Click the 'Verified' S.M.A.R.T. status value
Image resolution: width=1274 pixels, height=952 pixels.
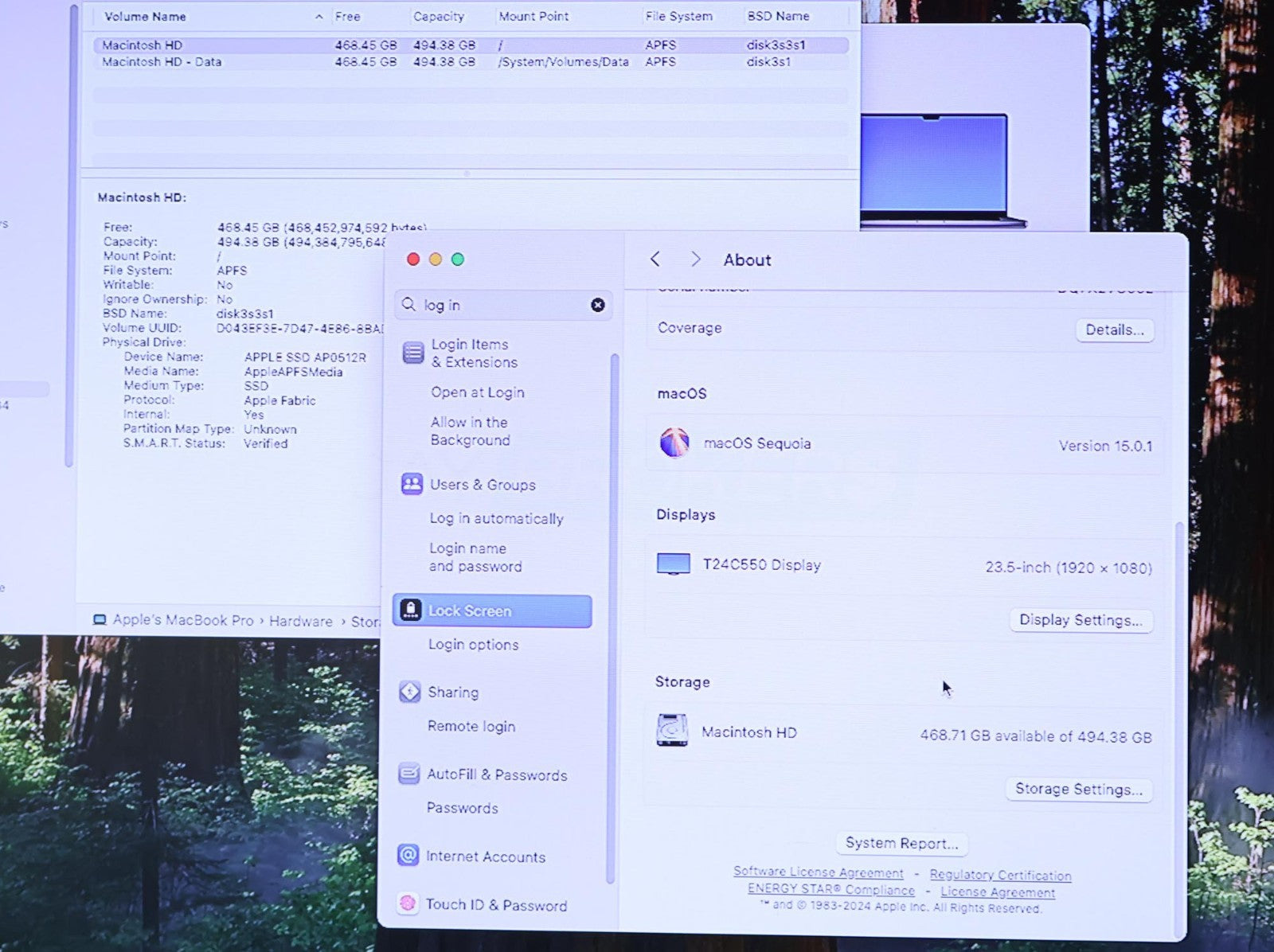pyautogui.click(x=266, y=443)
